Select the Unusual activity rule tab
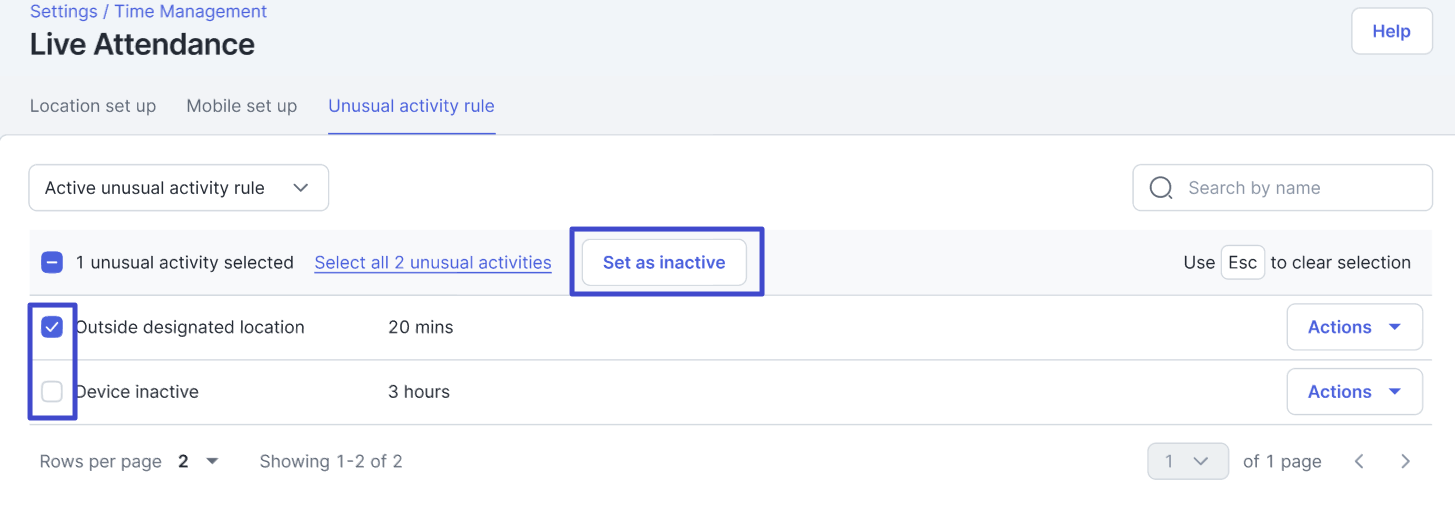This screenshot has height=514, width=1455. click(411, 106)
